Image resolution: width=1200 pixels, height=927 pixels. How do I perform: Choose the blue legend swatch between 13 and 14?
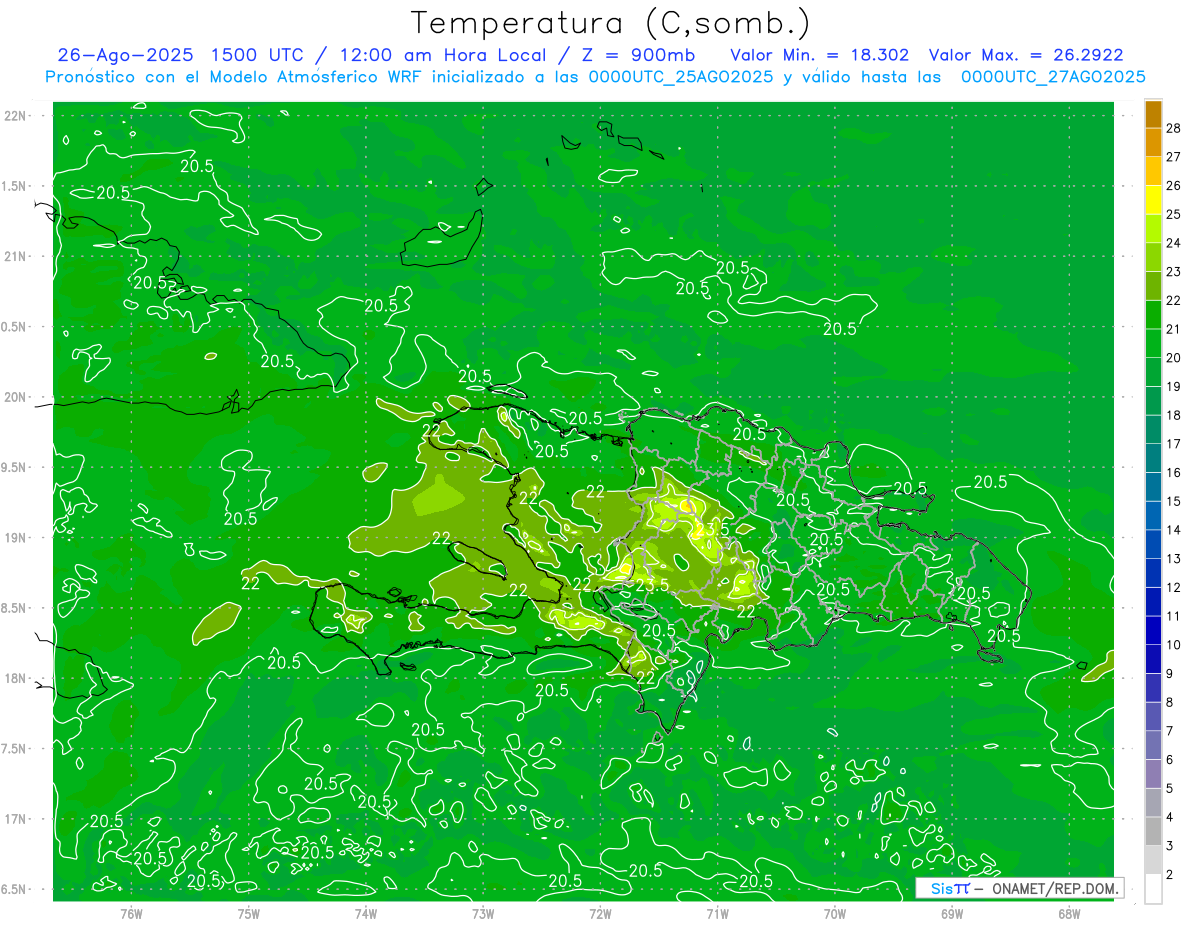(1153, 545)
